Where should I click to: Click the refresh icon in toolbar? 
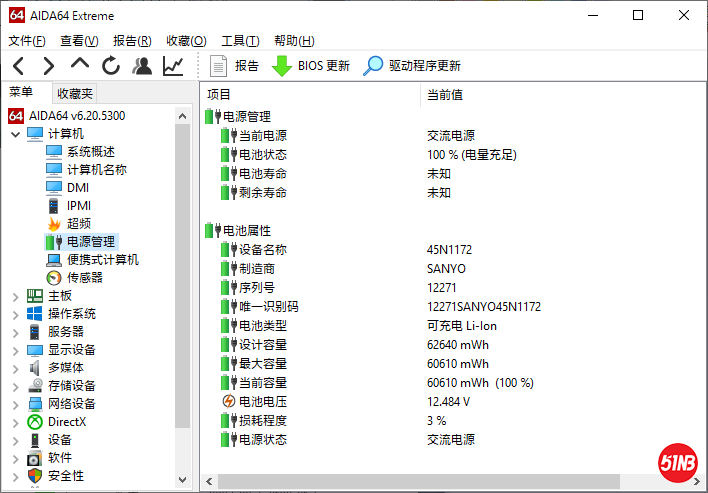coord(111,66)
